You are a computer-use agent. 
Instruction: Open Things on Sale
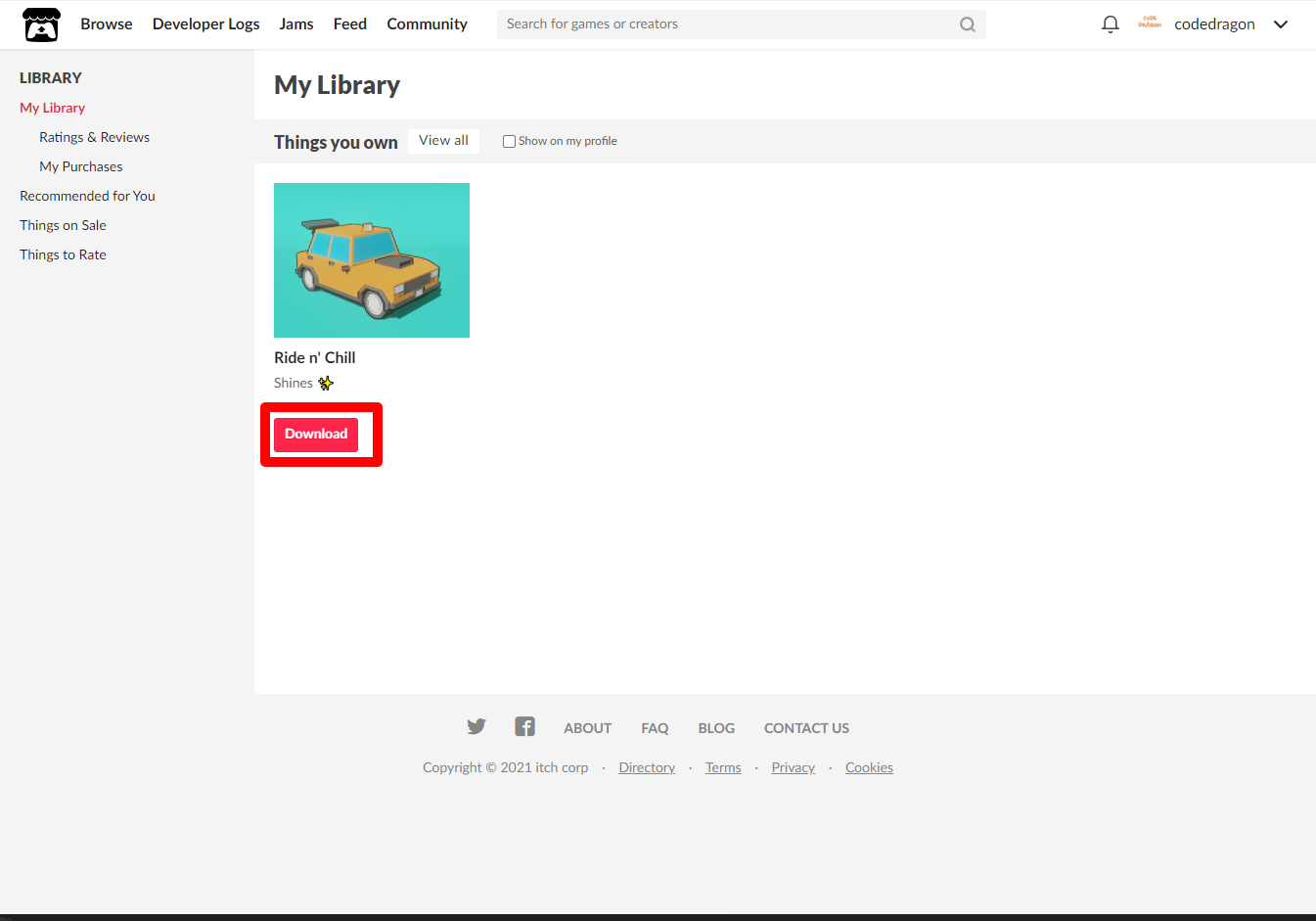(x=64, y=225)
